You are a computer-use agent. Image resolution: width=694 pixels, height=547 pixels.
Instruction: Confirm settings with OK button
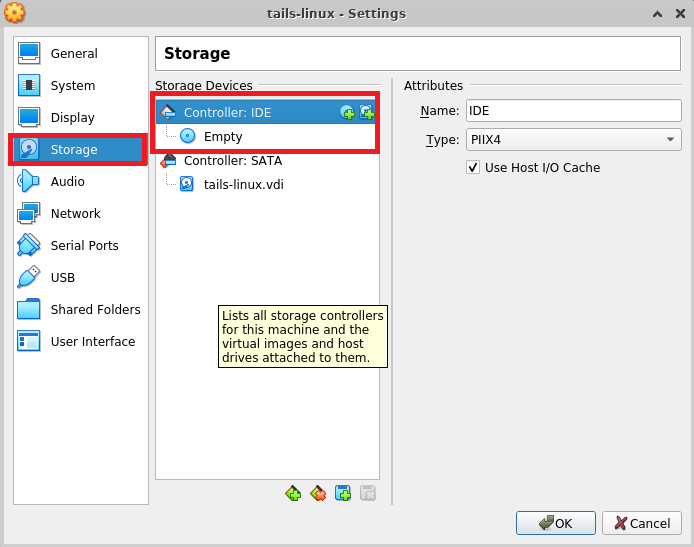pyautogui.click(x=555, y=523)
